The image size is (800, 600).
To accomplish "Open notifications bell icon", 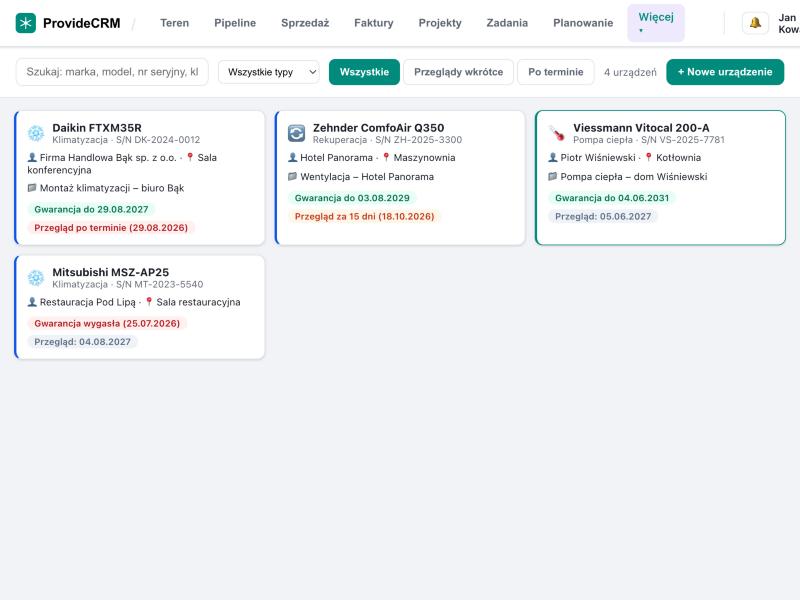I will (755, 23).
